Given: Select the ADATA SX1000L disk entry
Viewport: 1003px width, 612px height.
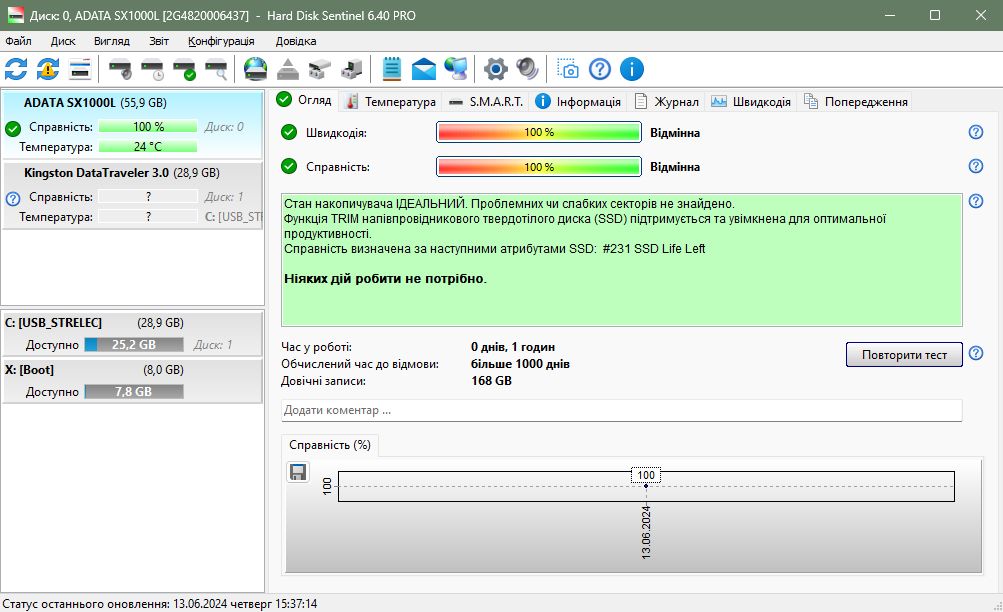Looking at the screenshot, I should pyautogui.click(x=132, y=125).
